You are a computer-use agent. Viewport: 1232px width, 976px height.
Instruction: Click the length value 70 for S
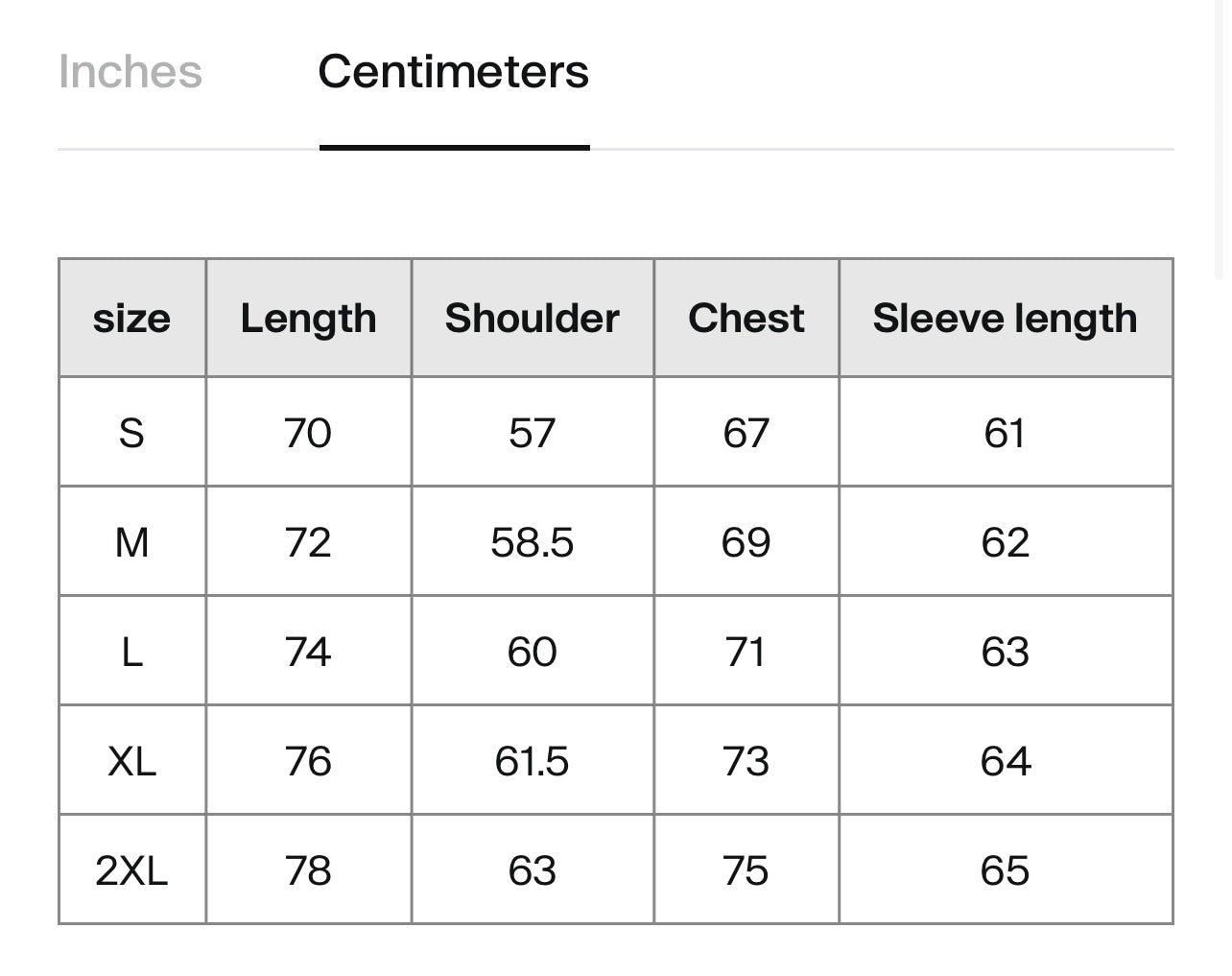(x=308, y=433)
